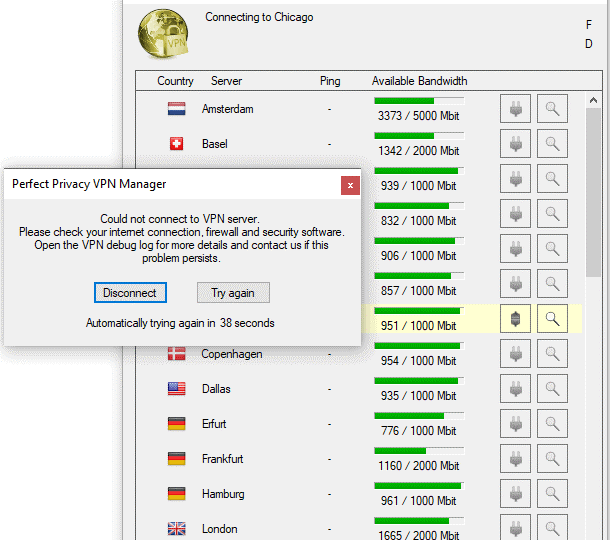
Task: Click the magnifier icon in Erfurt row
Action: (552, 424)
